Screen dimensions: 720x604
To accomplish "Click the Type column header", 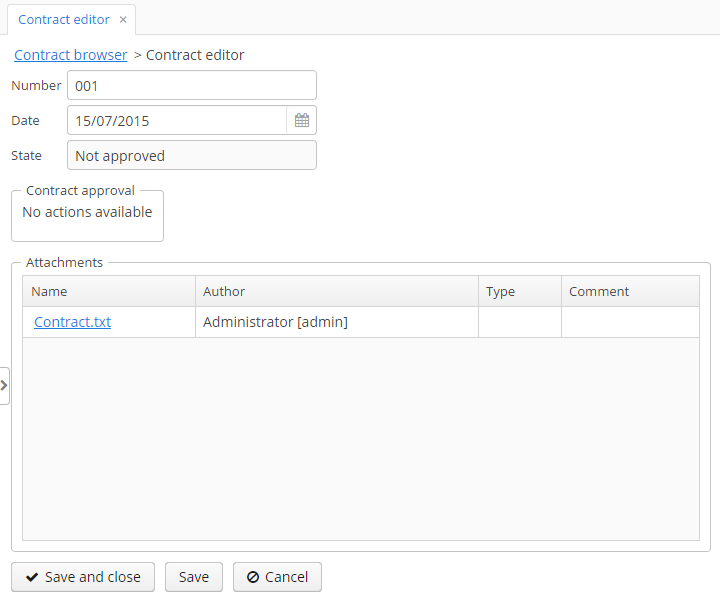I will click(519, 292).
